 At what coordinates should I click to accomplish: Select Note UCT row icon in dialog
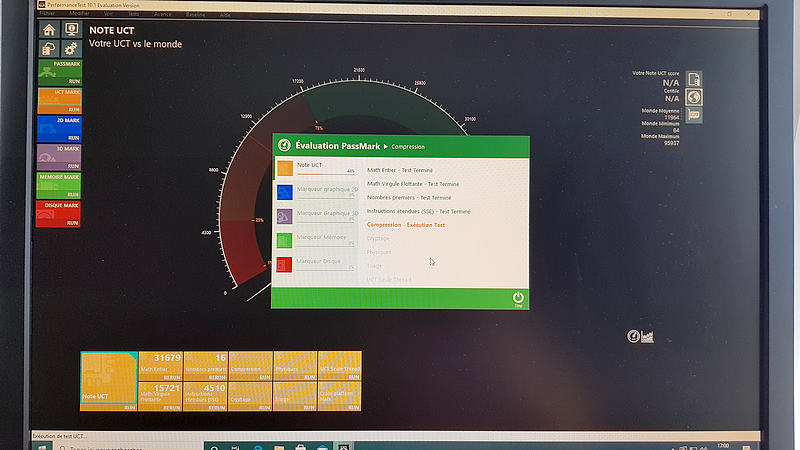[x=285, y=168]
